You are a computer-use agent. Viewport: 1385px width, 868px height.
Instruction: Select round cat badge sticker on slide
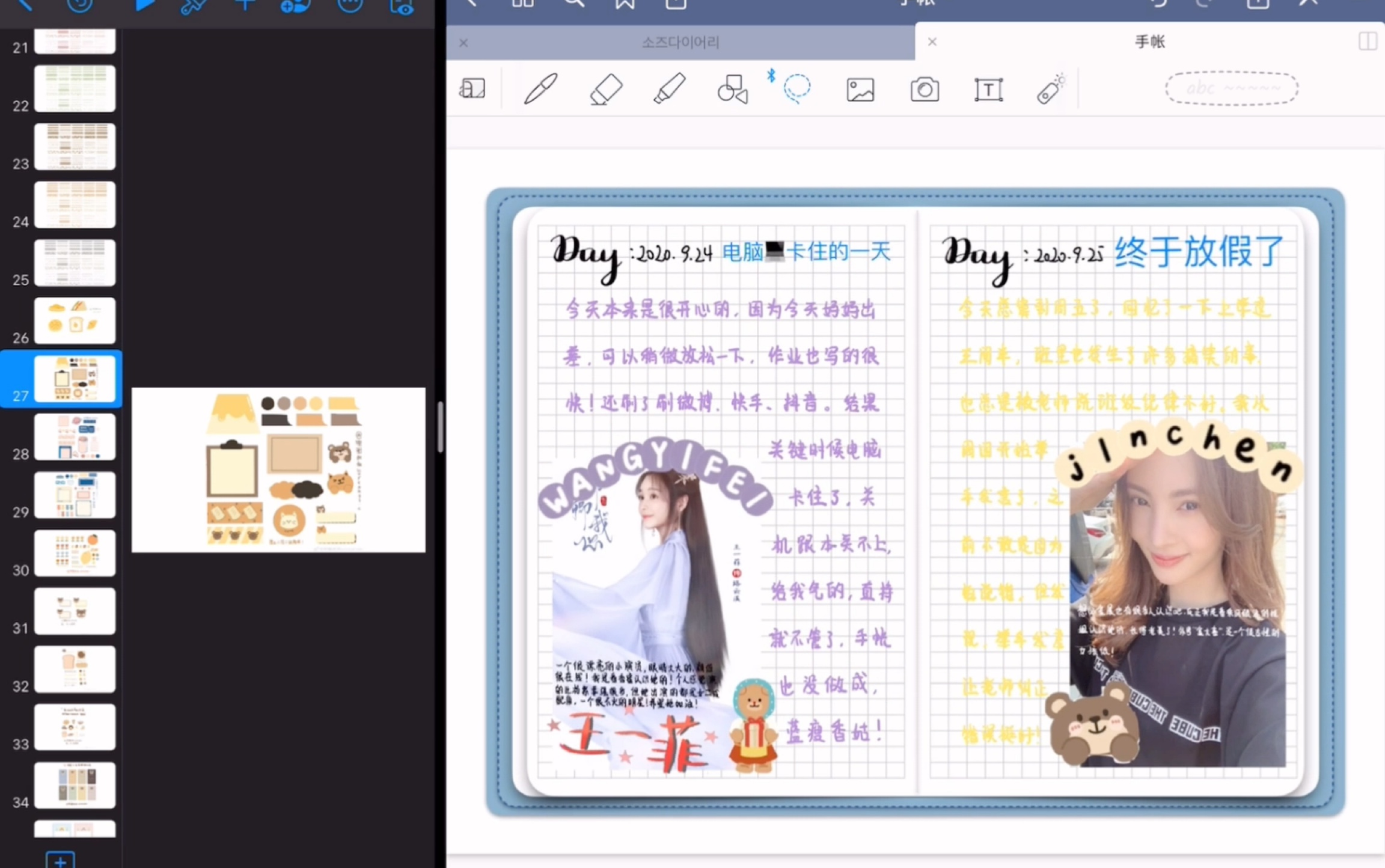[289, 520]
